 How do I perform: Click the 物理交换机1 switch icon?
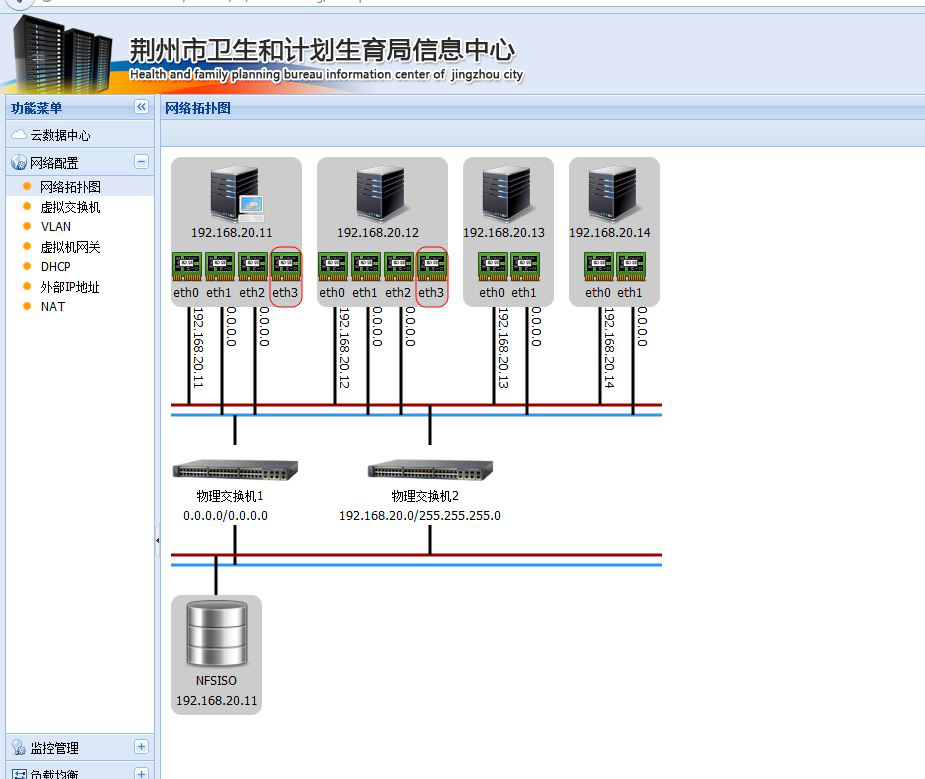[235, 469]
